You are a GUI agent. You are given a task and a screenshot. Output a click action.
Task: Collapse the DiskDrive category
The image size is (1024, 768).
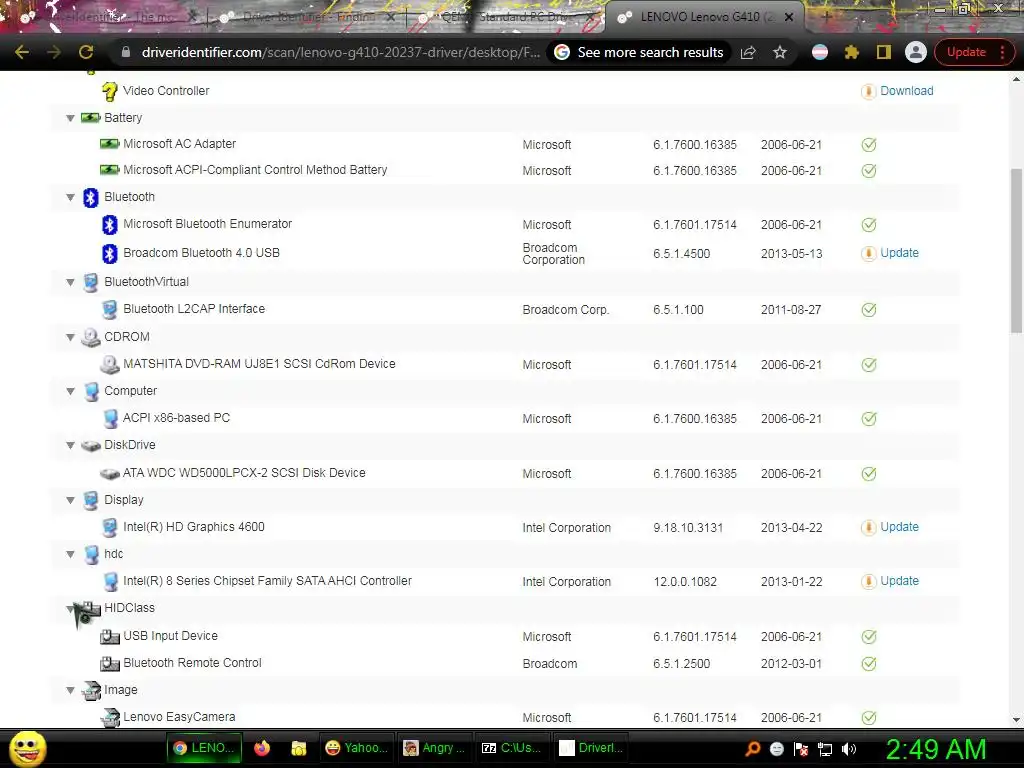pos(71,445)
